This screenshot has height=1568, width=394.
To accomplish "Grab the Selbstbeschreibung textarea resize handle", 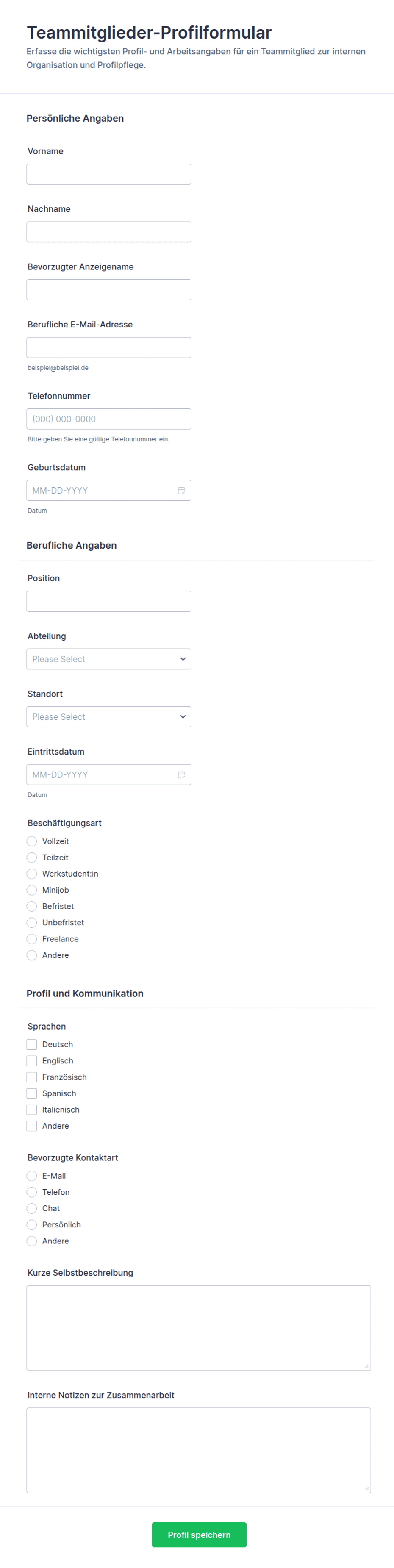I will point(366,1366).
